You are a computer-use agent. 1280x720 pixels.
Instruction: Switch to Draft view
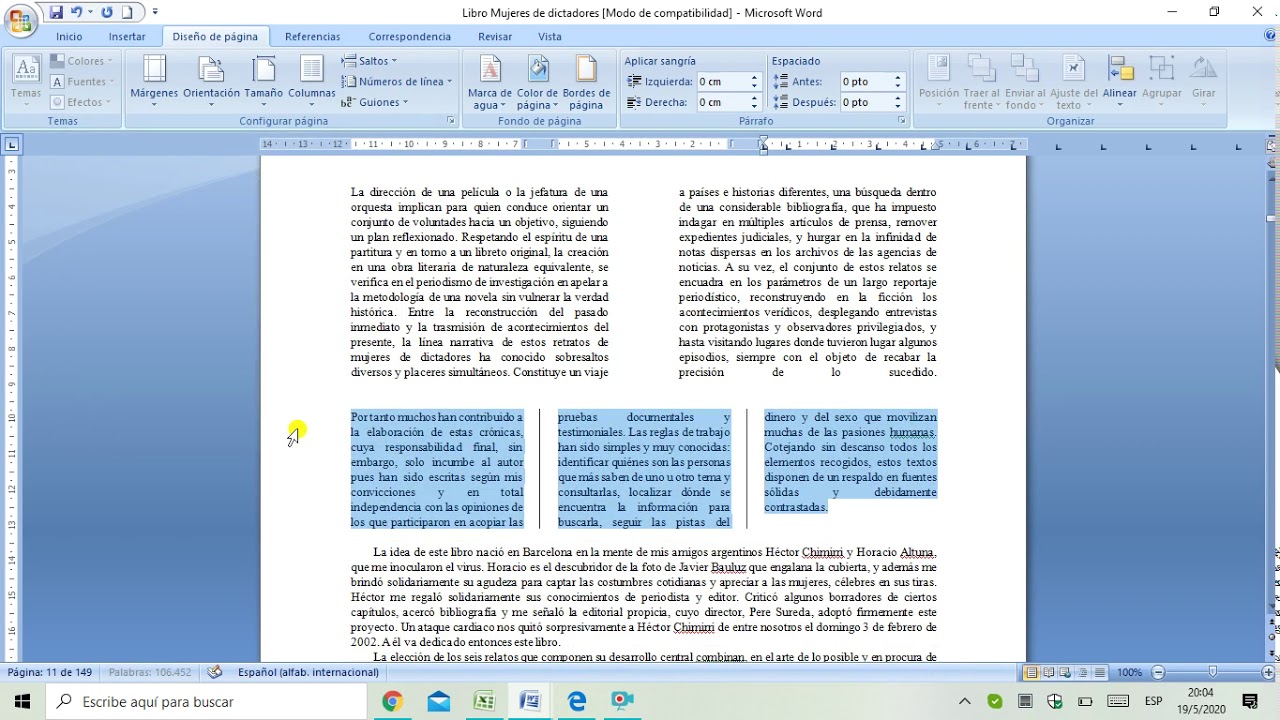click(1100, 673)
